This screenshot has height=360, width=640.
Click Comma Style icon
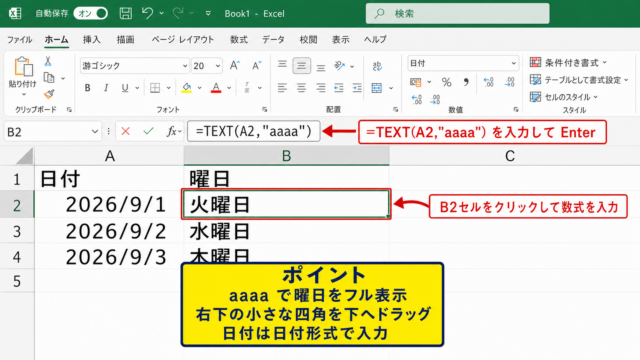click(x=466, y=82)
